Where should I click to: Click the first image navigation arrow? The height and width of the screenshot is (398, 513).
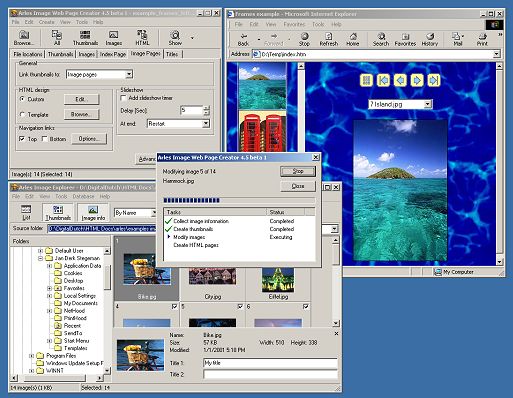coord(383,80)
